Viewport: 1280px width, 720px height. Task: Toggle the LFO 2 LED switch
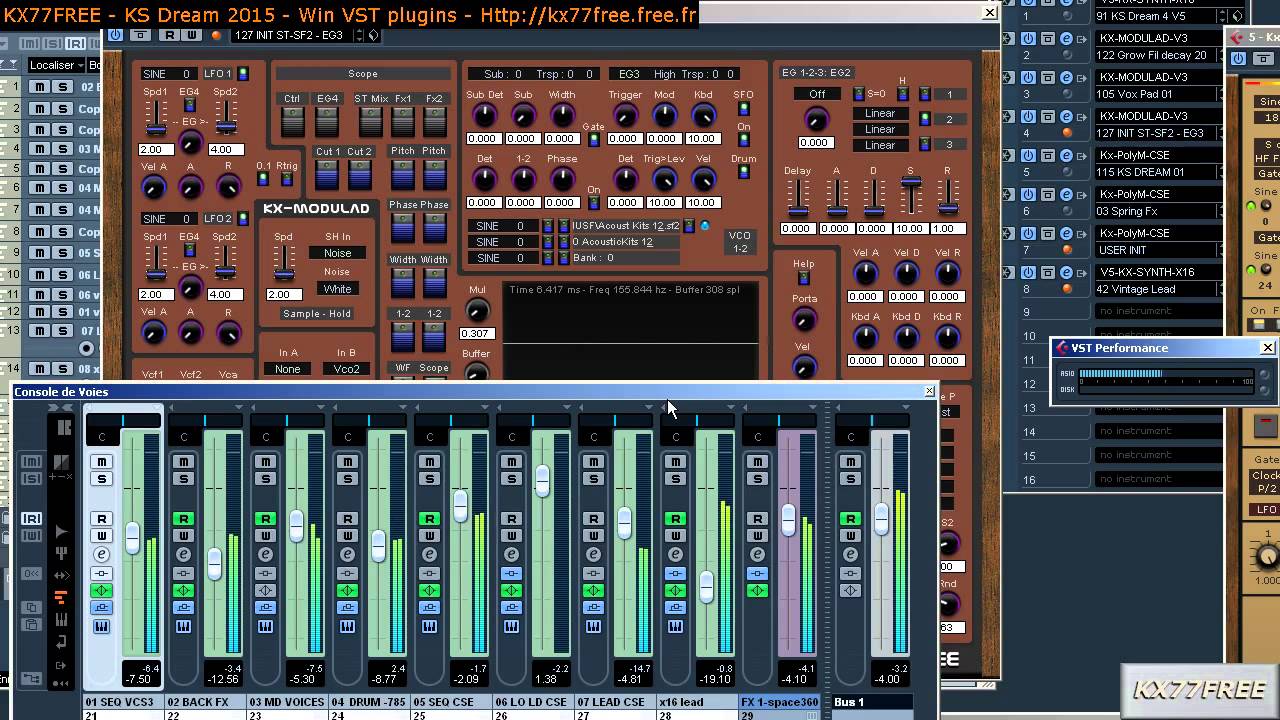[x=242, y=219]
